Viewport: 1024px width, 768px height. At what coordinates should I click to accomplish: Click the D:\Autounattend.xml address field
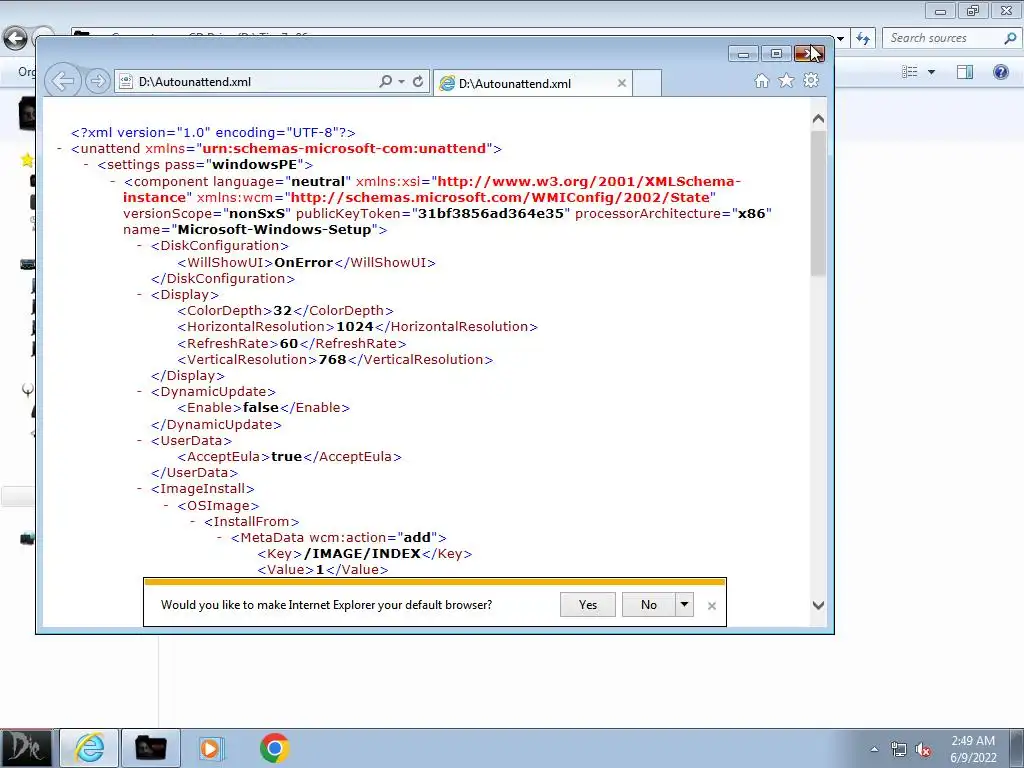[248, 82]
